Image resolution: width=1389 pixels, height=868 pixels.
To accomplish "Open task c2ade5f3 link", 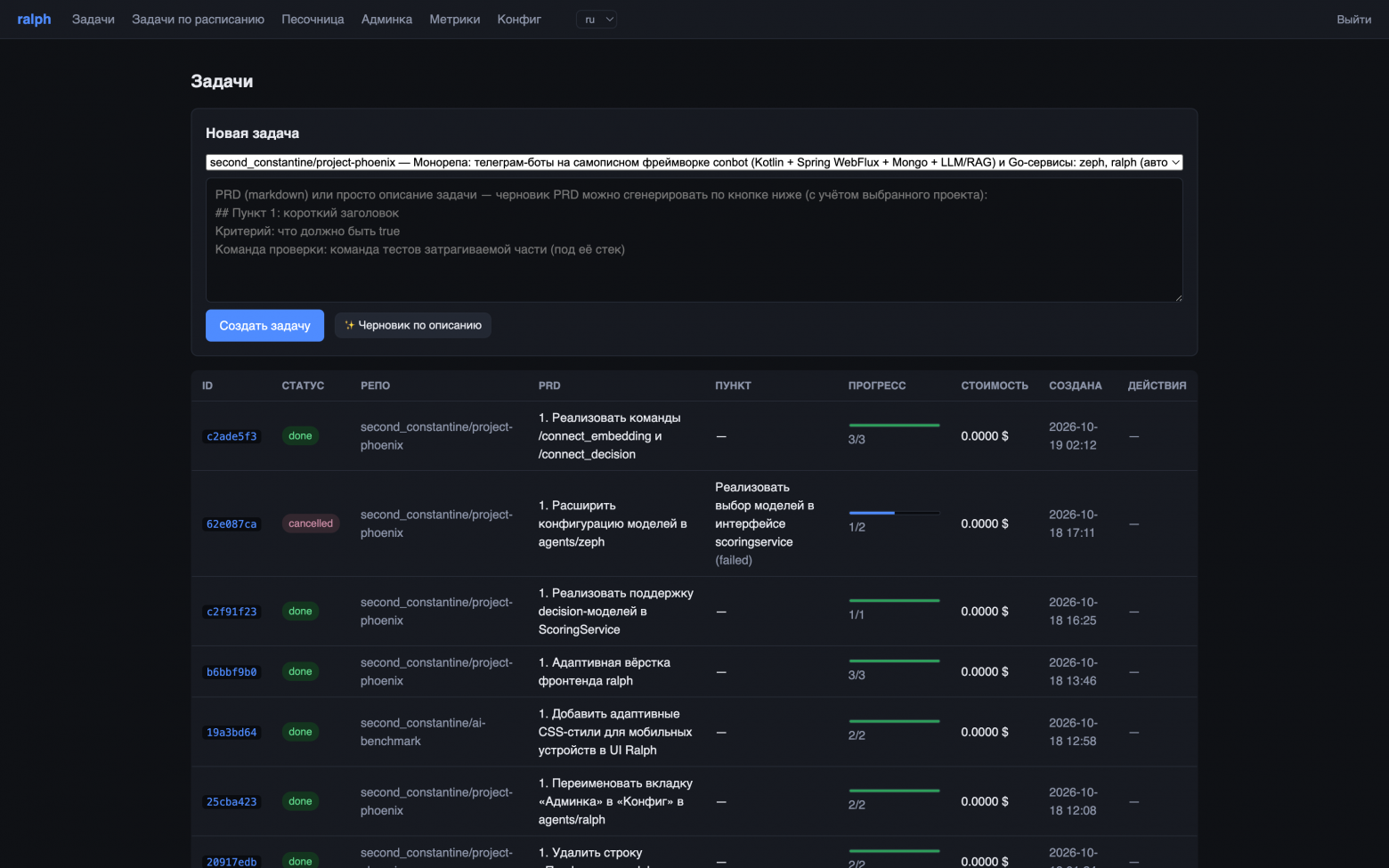I will click(231, 436).
